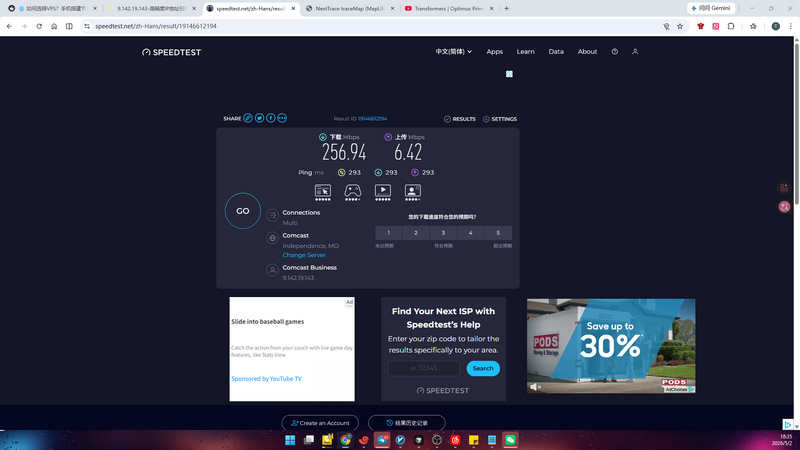Open OBS Studio from the taskbar
This screenshot has height=450, width=800.
[437, 440]
